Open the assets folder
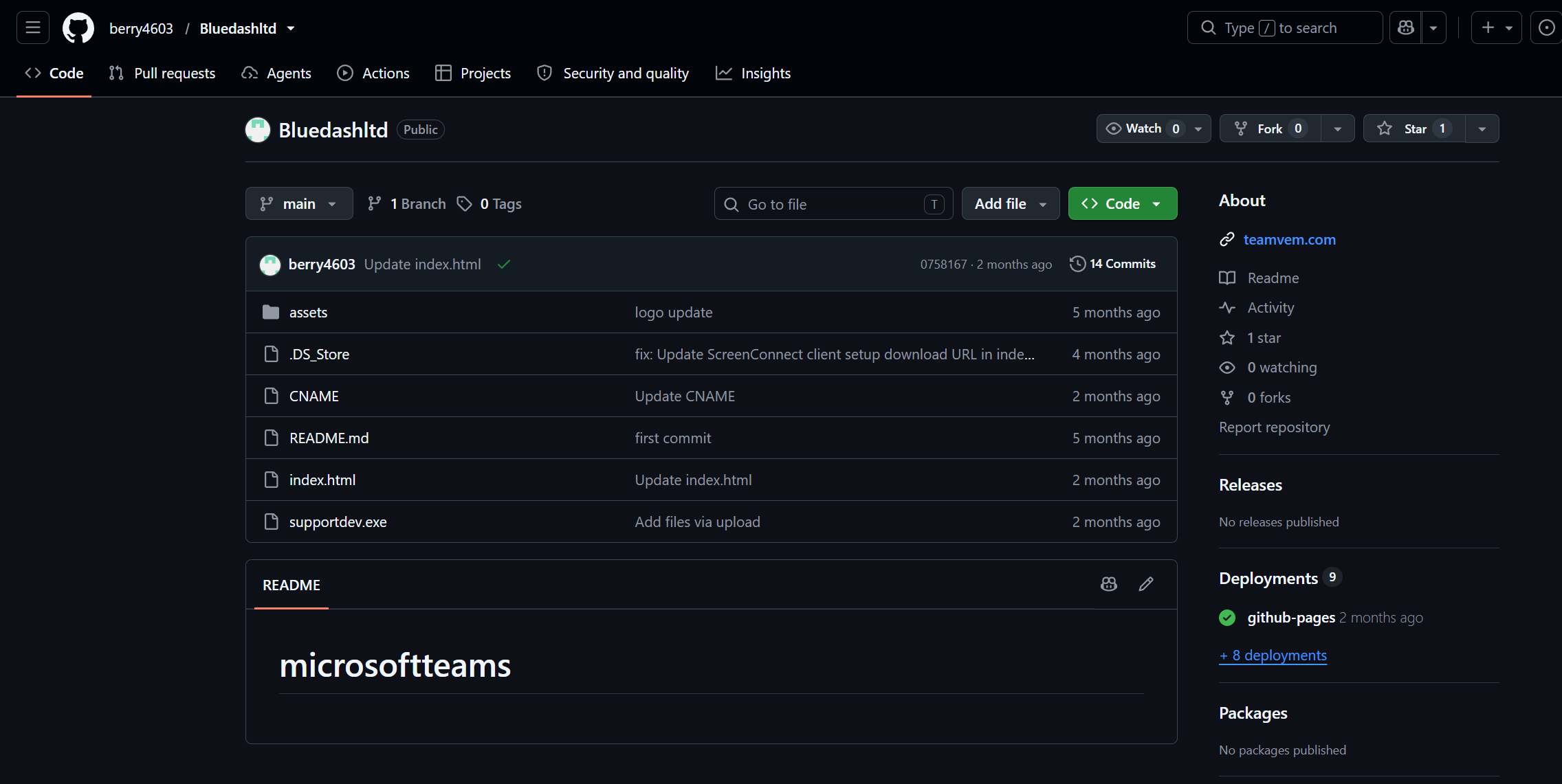 [308, 312]
